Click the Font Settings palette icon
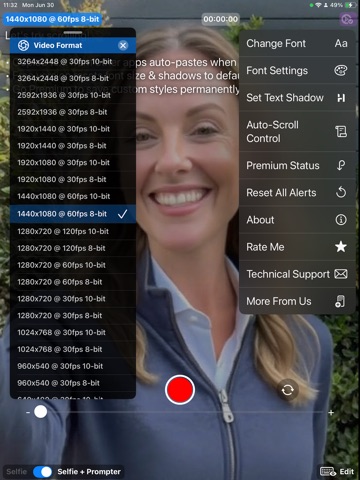Screen dimensions: 360x480 tap(341, 70)
